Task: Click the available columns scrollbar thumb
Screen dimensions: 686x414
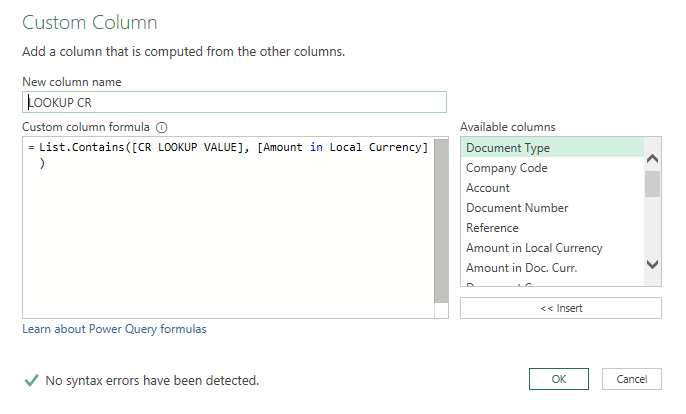Action: point(652,184)
